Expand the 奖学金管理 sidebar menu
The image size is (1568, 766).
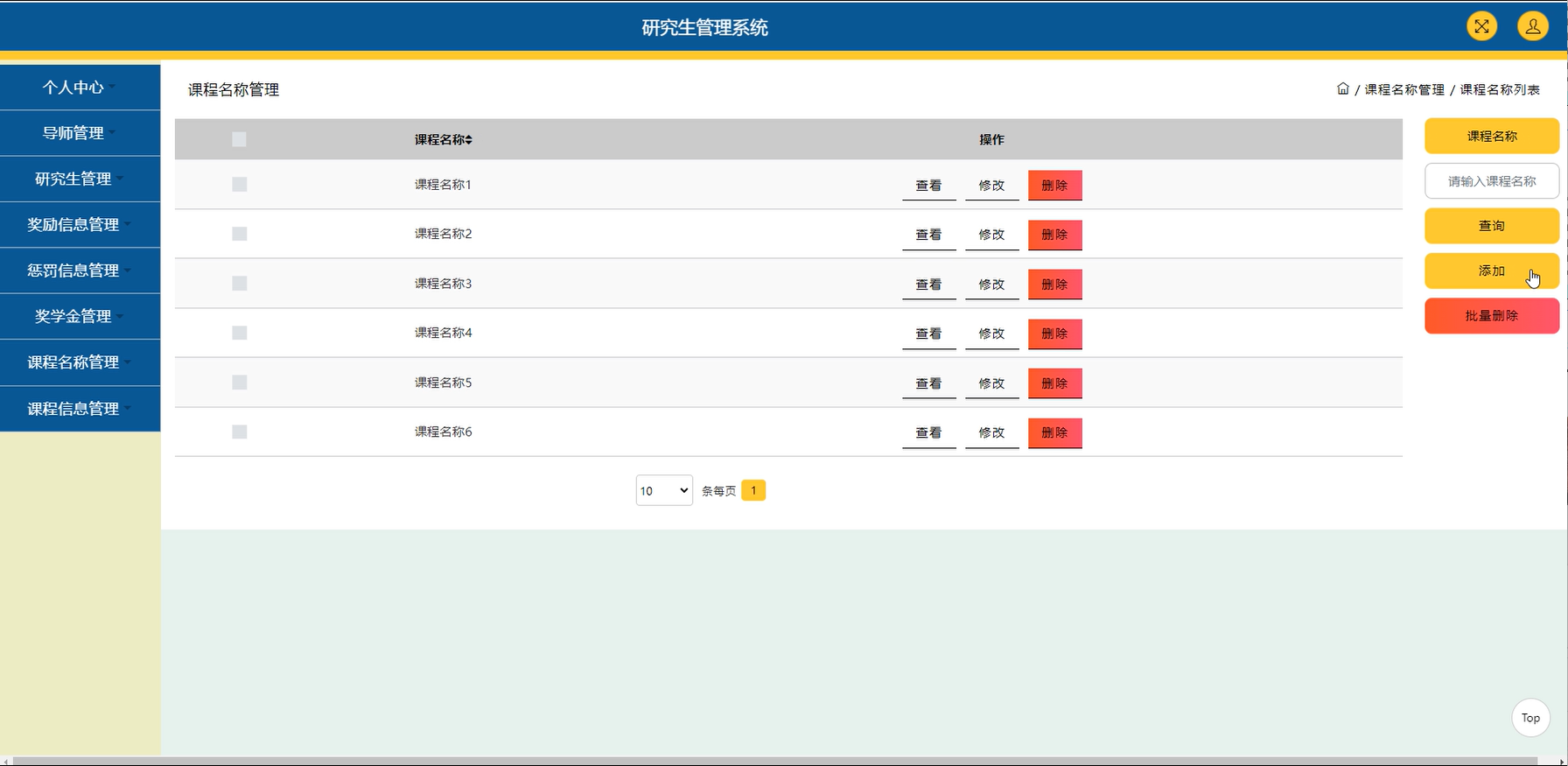(80, 316)
